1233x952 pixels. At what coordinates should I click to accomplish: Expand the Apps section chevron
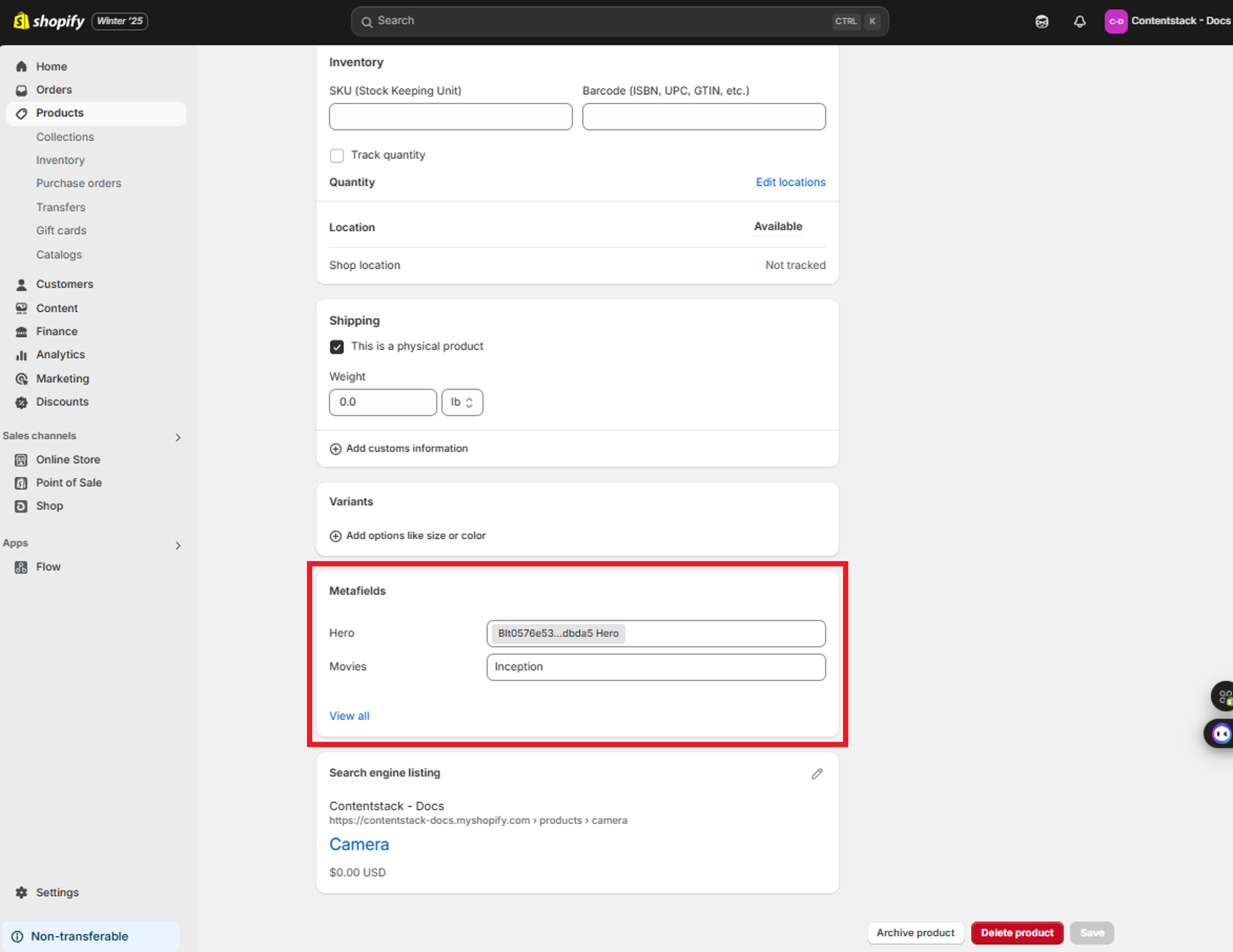pyautogui.click(x=178, y=546)
